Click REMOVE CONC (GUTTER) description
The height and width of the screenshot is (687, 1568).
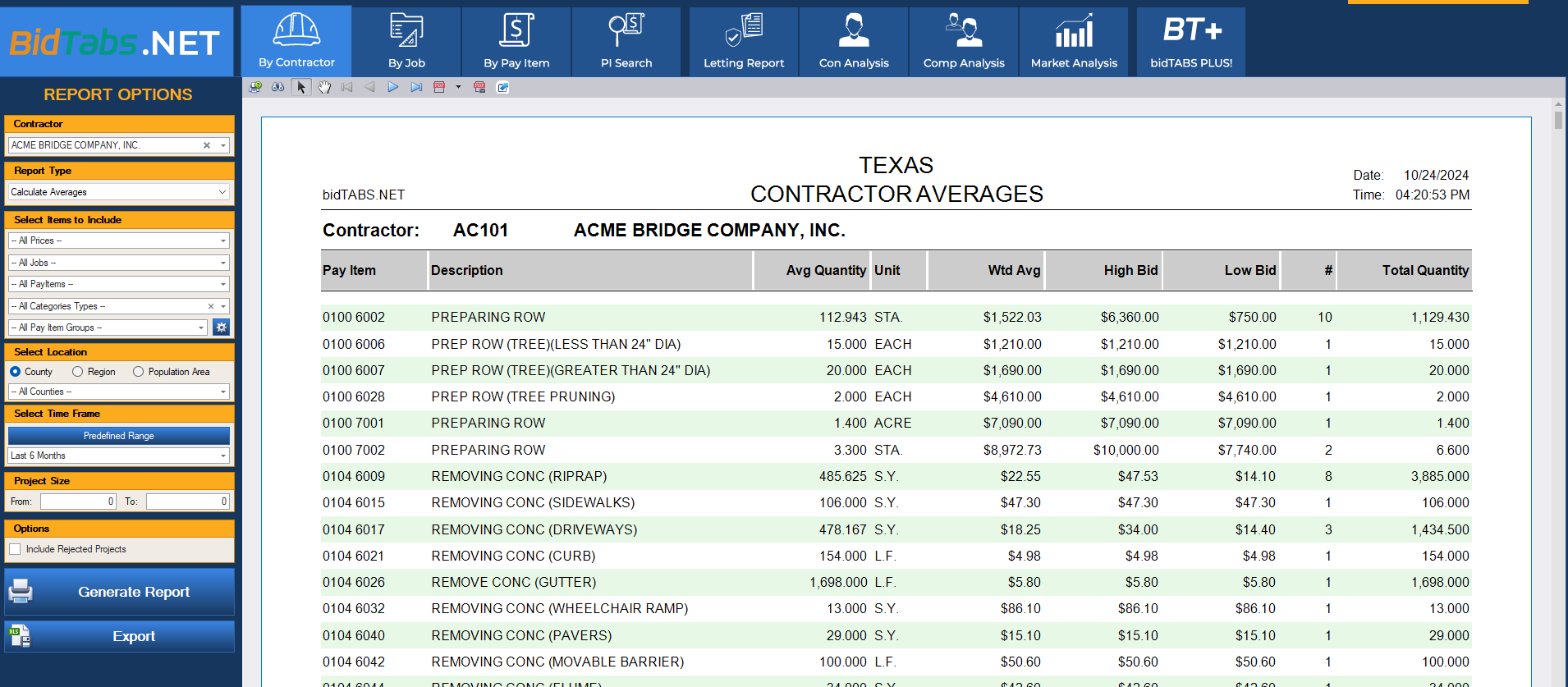point(514,582)
